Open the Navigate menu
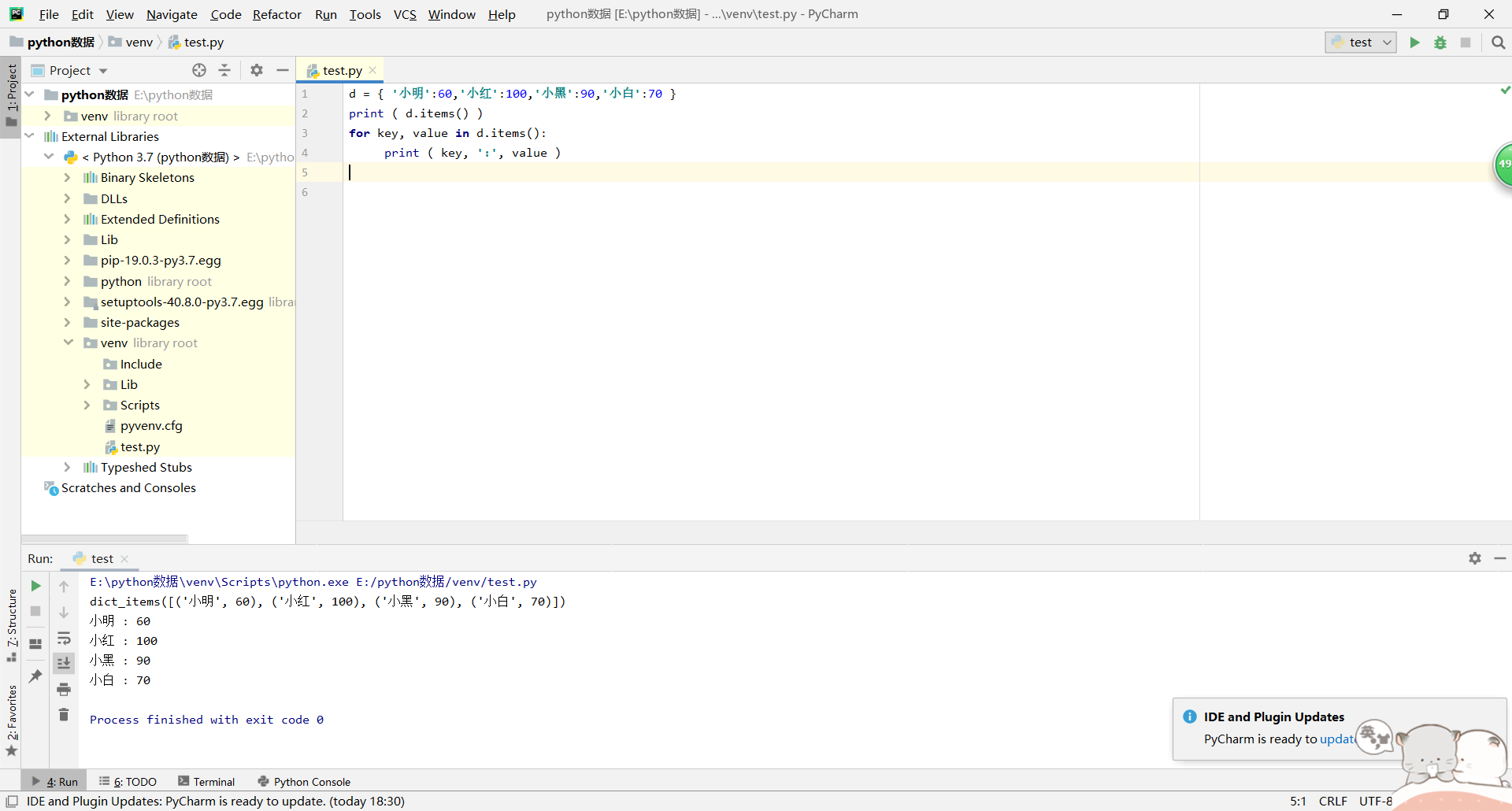Screen dimensions: 1512x811 click(x=172, y=14)
